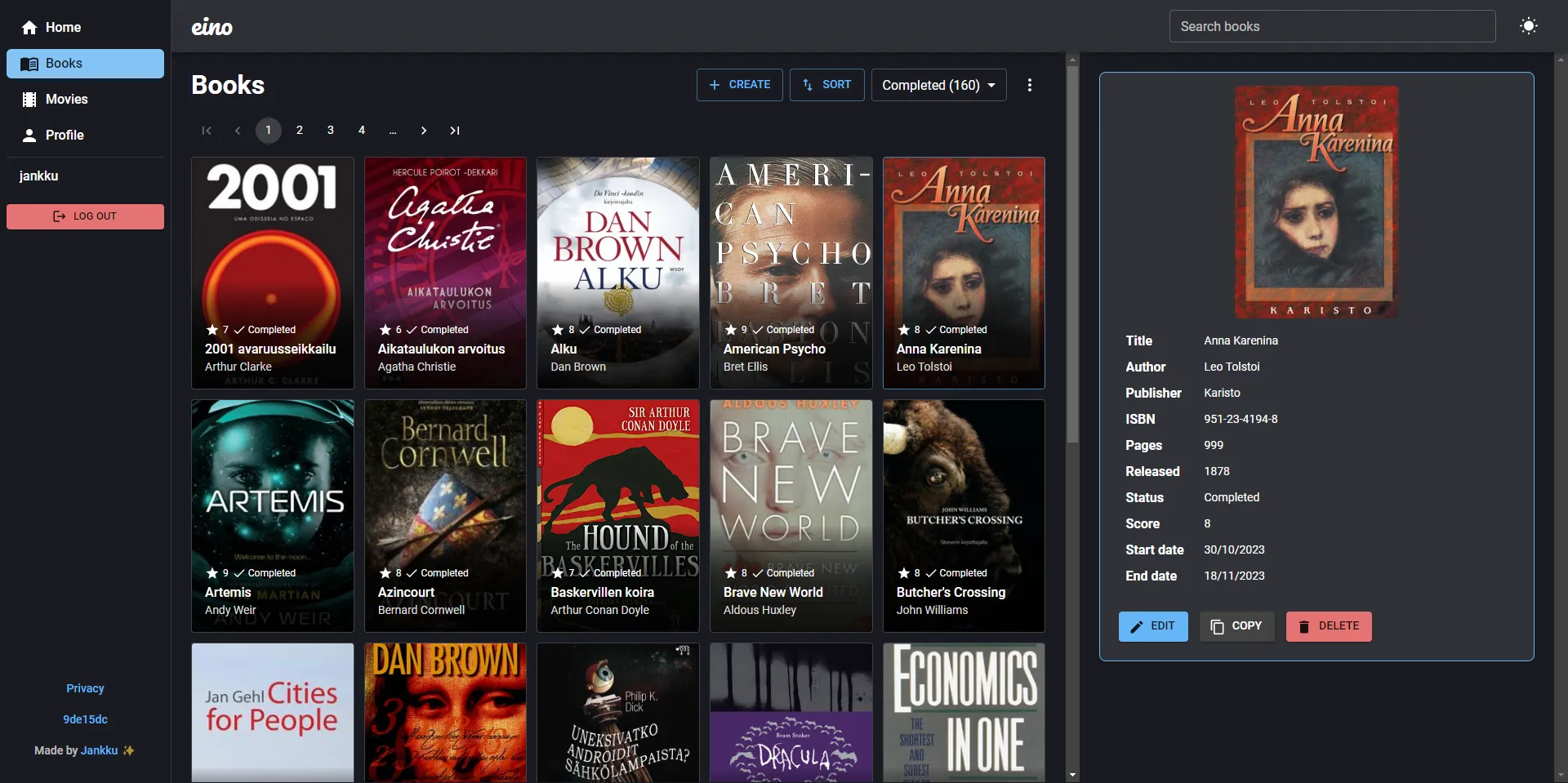Image resolution: width=1568 pixels, height=783 pixels.
Task: Jump to the first page arrow
Action: tap(207, 131)
